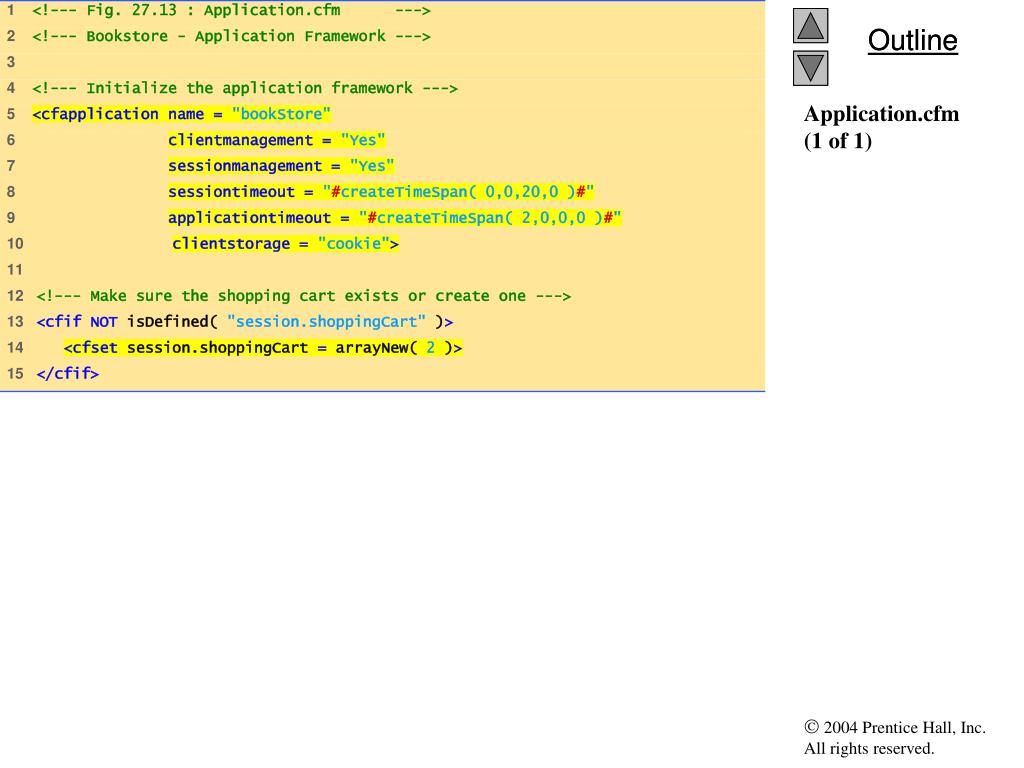
Task: Click the Fig. 27.13 comment line
Action: point(231,10)
